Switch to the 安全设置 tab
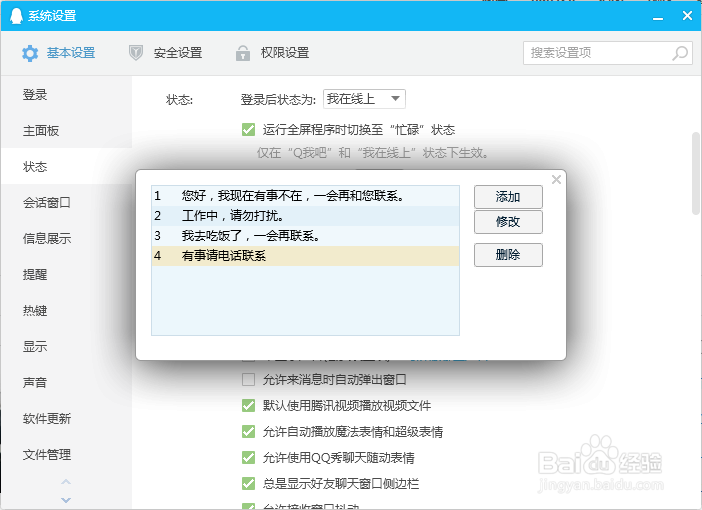Viewport: 702px width, 510px height. point(165,53)
